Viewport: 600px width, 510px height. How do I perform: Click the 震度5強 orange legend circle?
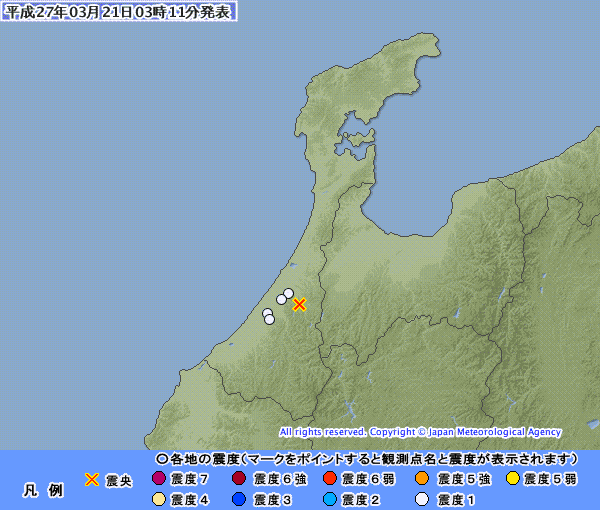(x=422, y=478)
